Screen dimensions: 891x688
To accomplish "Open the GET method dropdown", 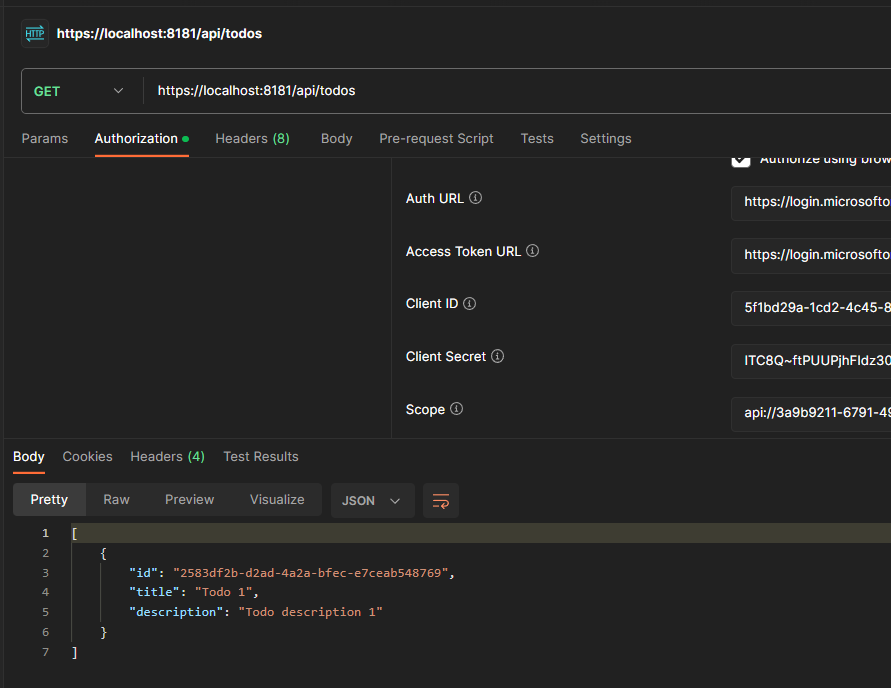I will 80,91.
